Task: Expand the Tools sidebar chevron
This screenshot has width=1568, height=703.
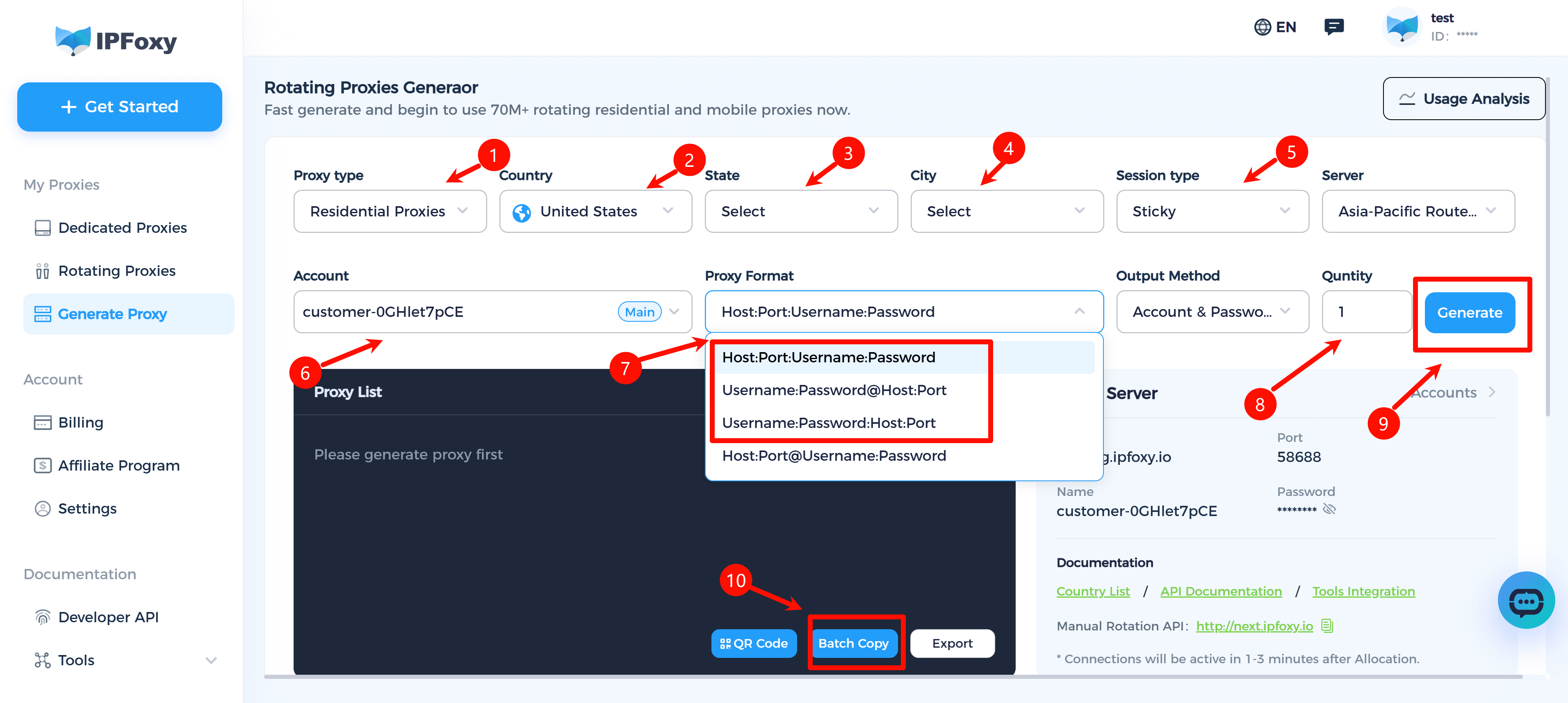Action: pos(211,660)
